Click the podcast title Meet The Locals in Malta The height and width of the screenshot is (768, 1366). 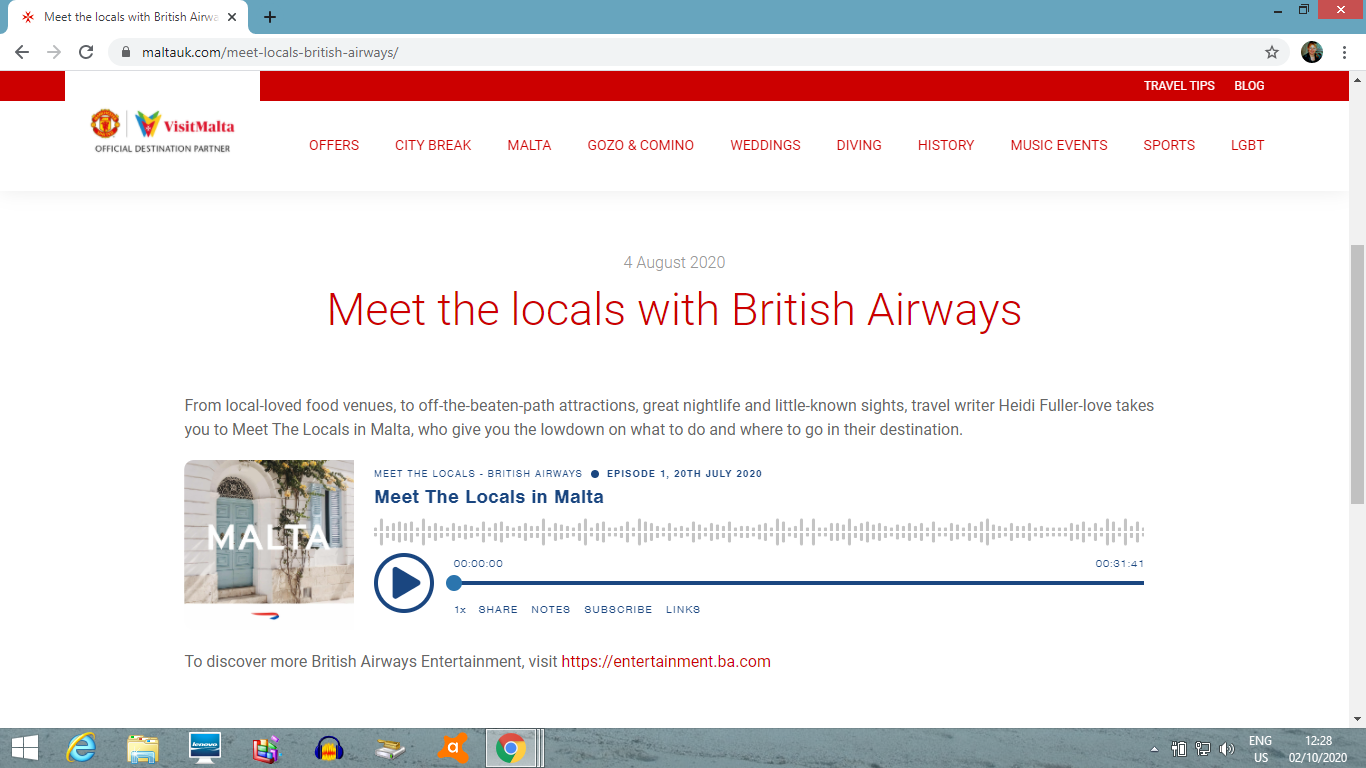tap(489, 497)
